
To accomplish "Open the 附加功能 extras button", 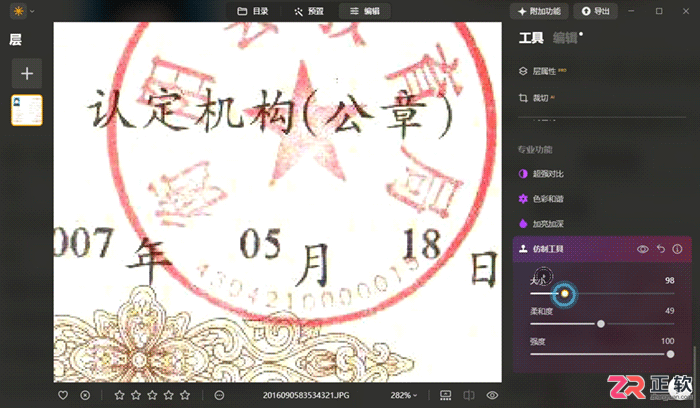I will click(539, 11).
